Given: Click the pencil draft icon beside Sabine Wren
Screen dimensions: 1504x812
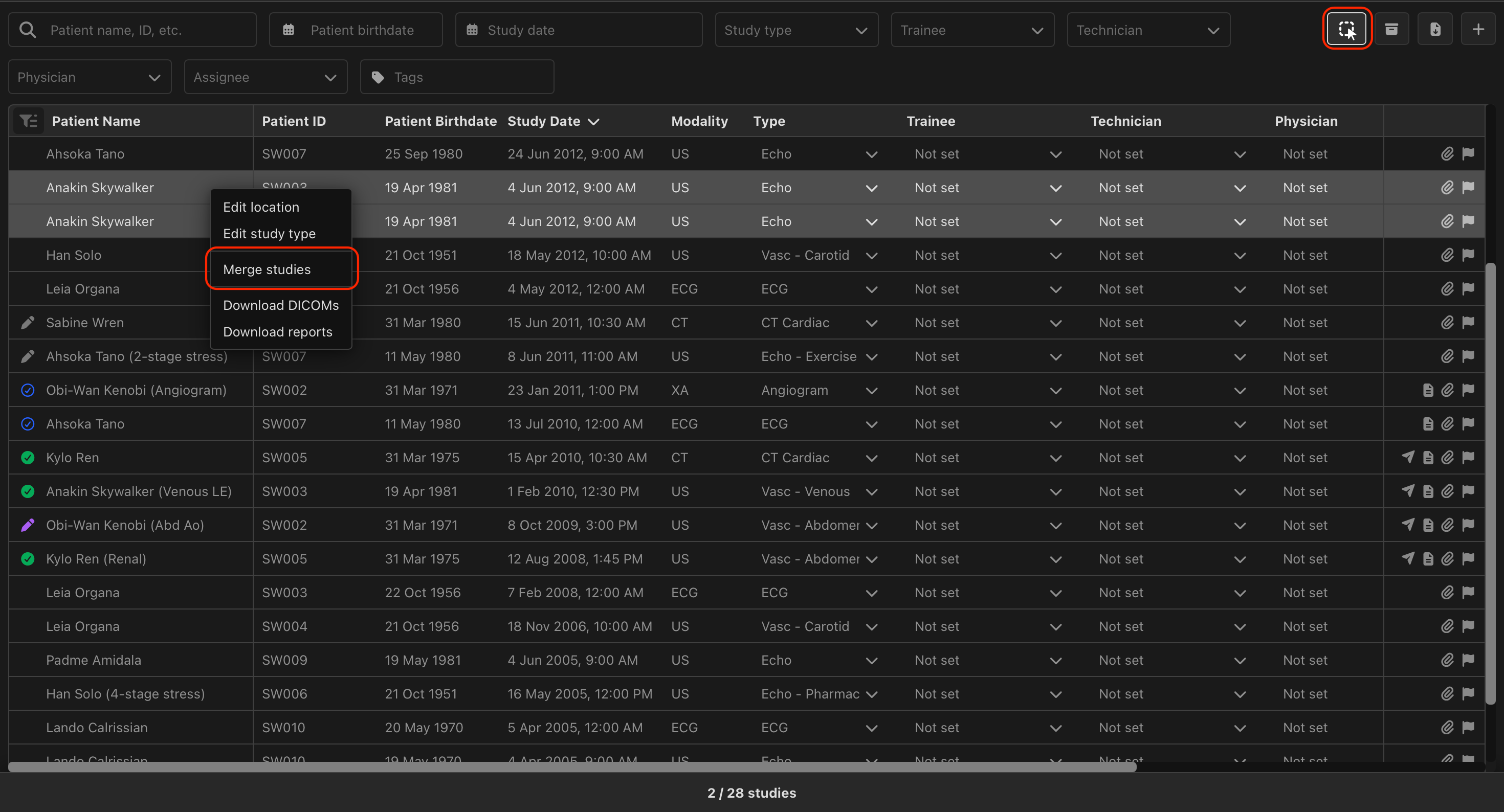Looking at the screenshot, I should (28, 322).
